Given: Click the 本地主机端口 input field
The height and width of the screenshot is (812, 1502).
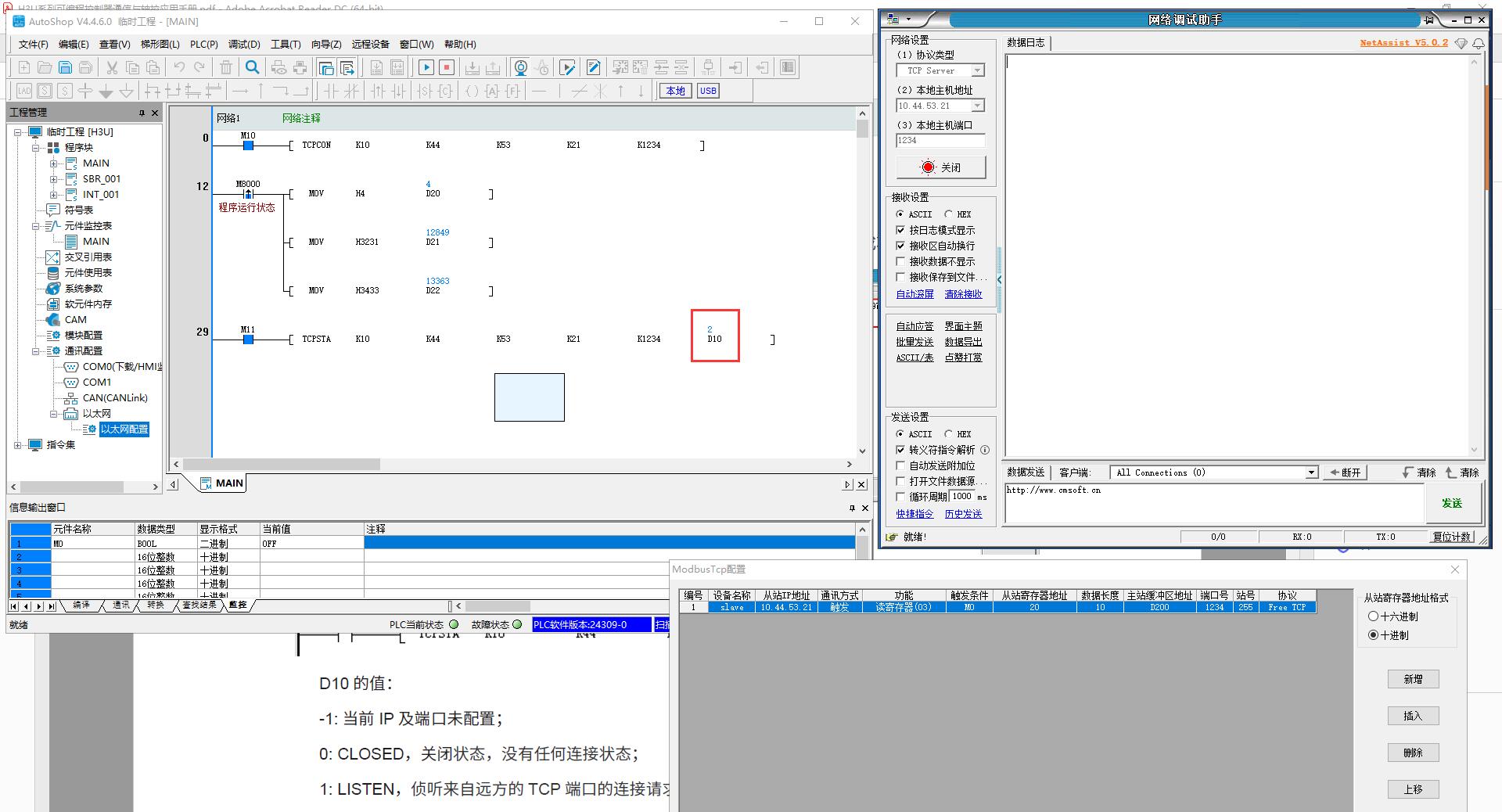Looking at the screenshot, I should (x=940, y=141).
